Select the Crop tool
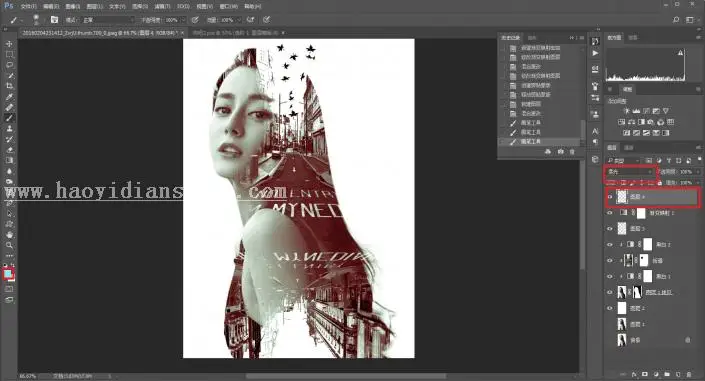Screen dimensions: 705x381 [9, 86]
